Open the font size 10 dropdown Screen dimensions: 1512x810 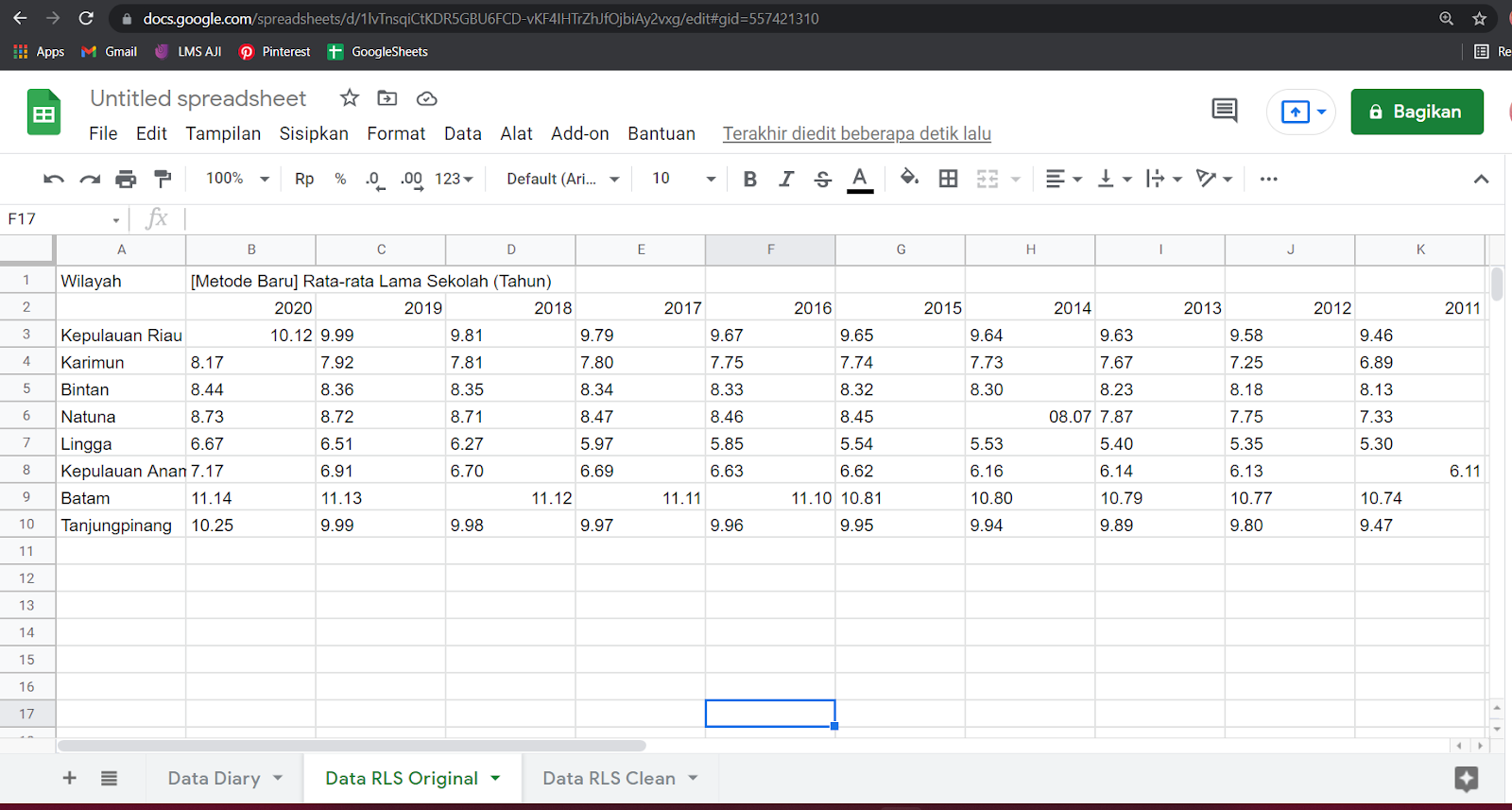click(x=682, y=179)
